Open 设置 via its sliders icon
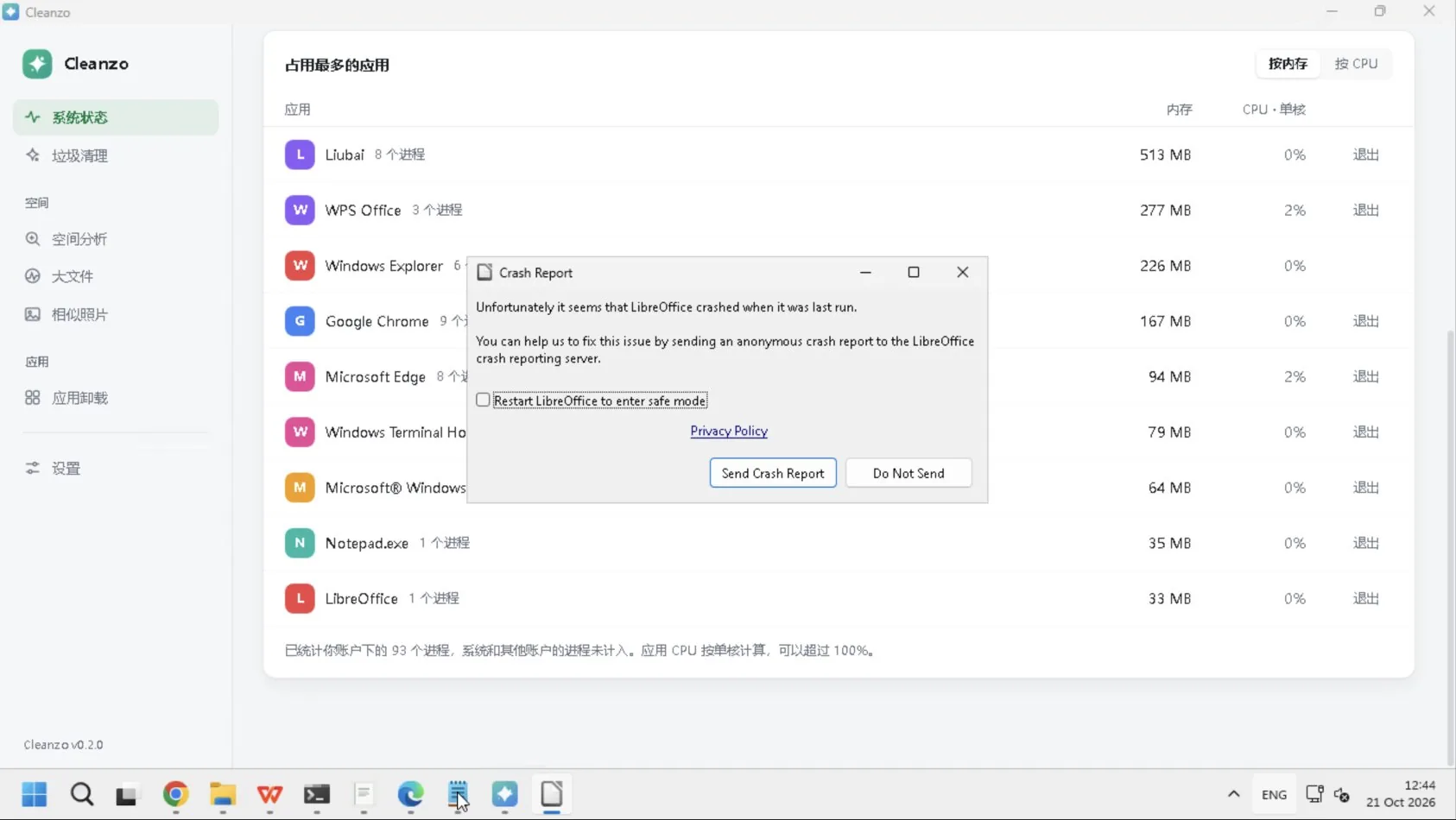The image size is (1456, 820). click(x=33, y=468)
